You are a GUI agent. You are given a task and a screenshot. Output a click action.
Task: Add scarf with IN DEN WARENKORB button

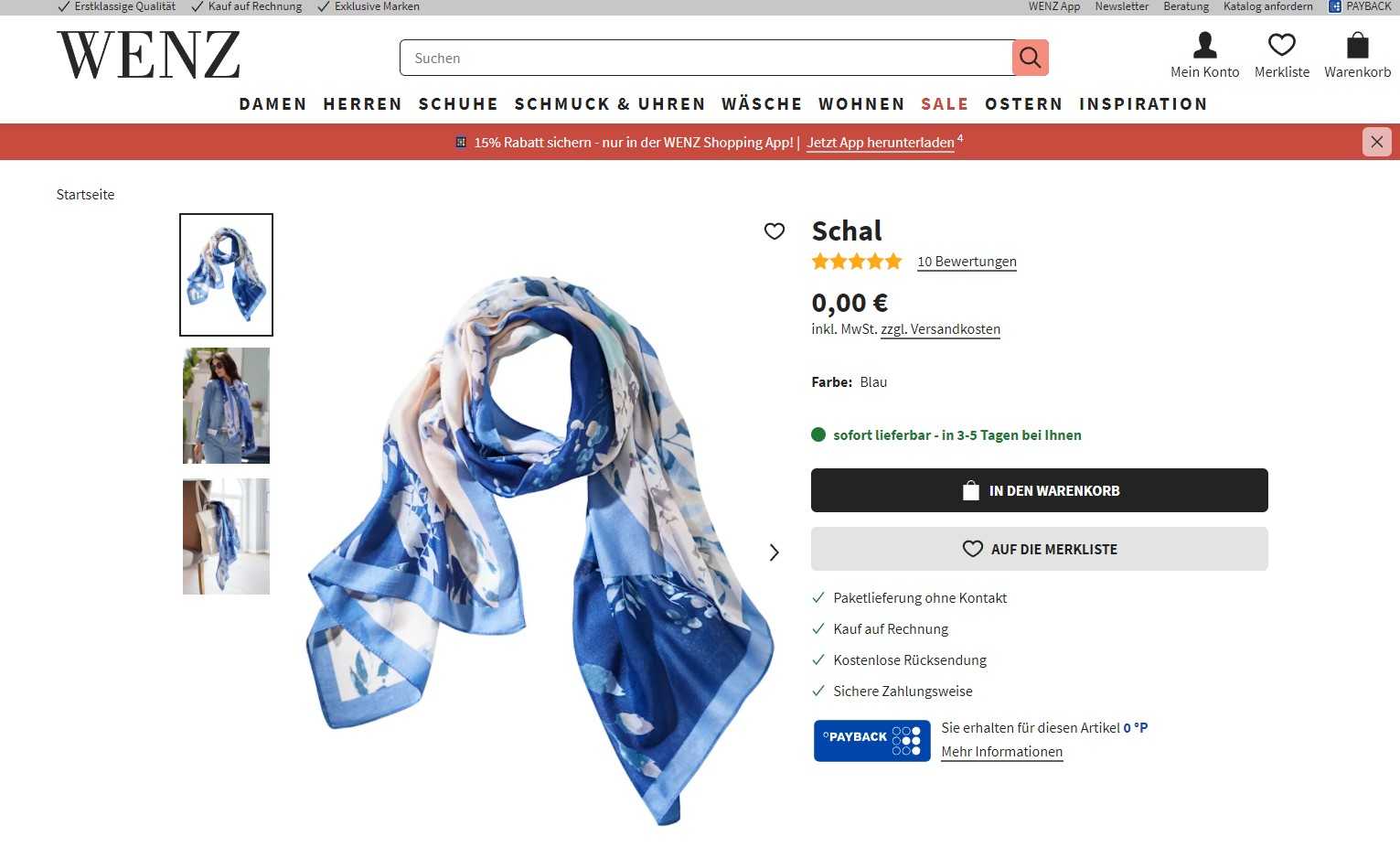click(x=1039, y=490)
